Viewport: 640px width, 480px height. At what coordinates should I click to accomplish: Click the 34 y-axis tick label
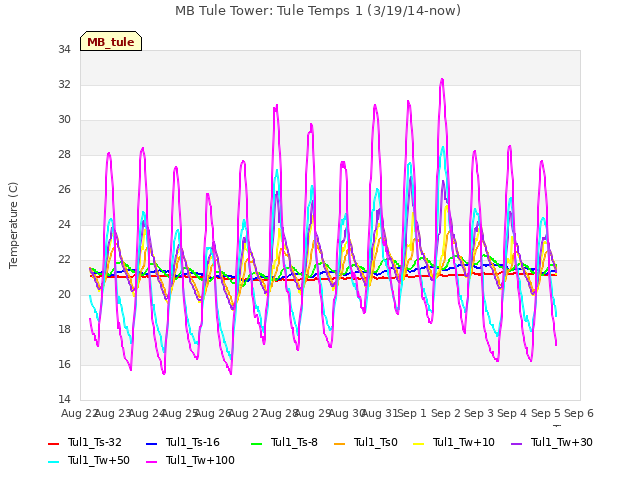point(64,50)
